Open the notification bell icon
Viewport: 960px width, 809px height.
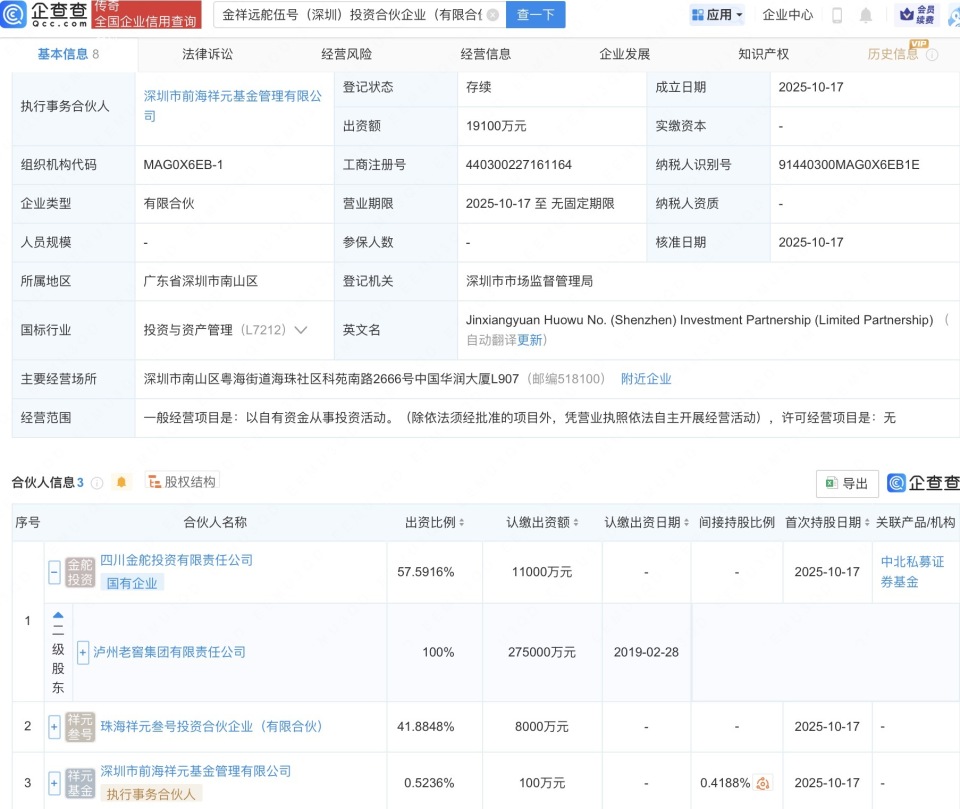click(x=866, y=15)
